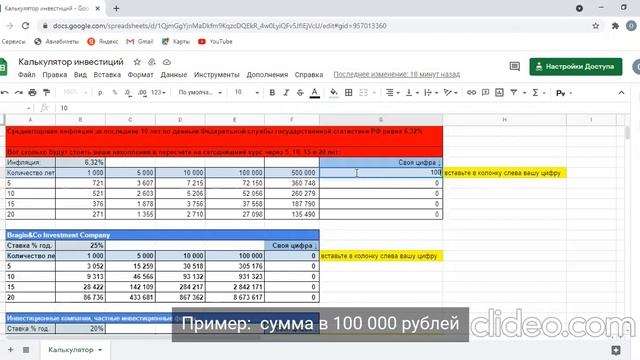This screenshot has width=640, height=360.
Task: Collapse the menus with chevron arrow
Action: coord(621,93)
